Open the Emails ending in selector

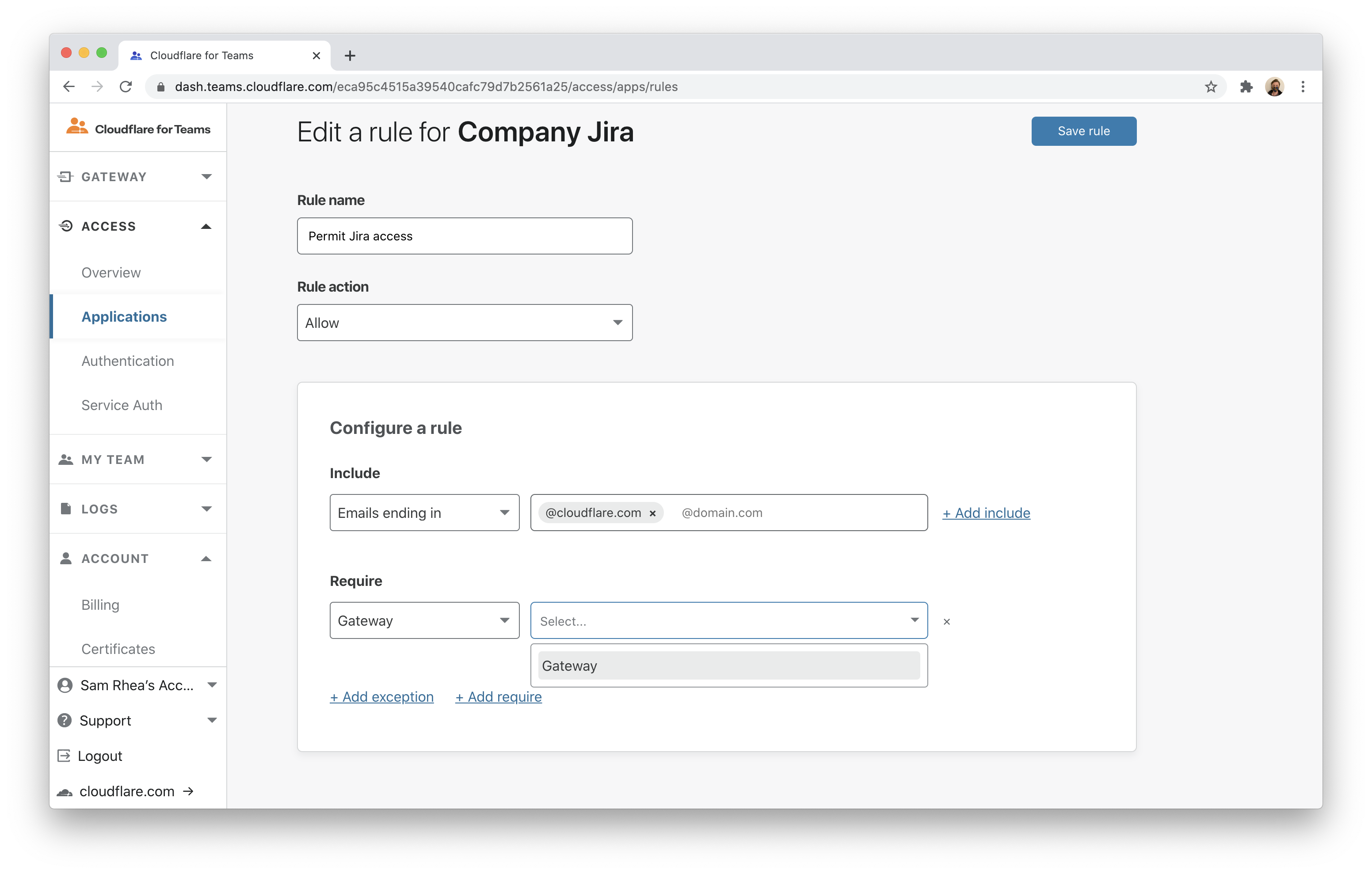(x=424, y=513)
